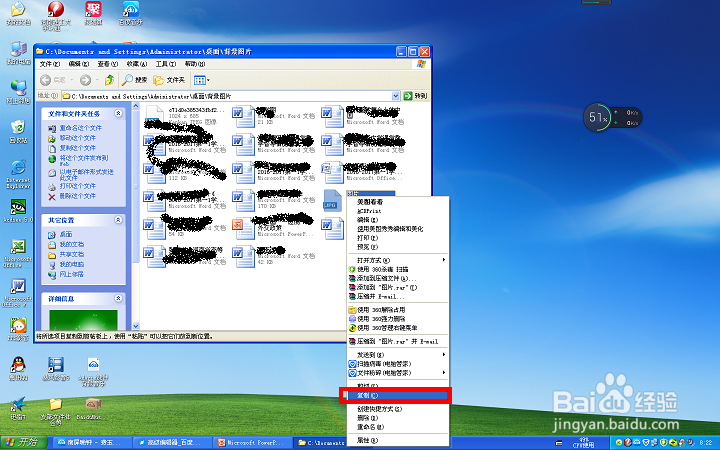Choose 创建快捷方式(S) in context menu
Image resolution: width=720 pixels, height=450 pixels.
(x=398, y=409)
